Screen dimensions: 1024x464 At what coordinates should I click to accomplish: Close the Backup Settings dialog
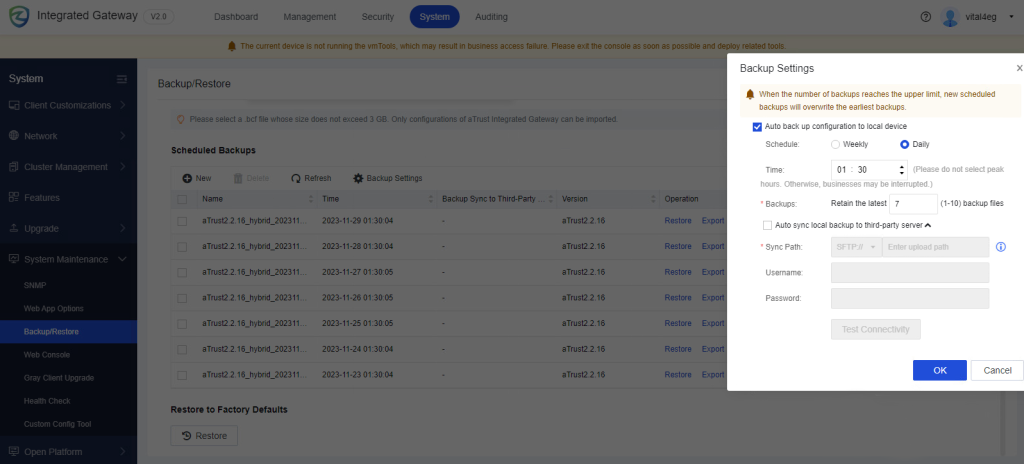(1019, 68)
